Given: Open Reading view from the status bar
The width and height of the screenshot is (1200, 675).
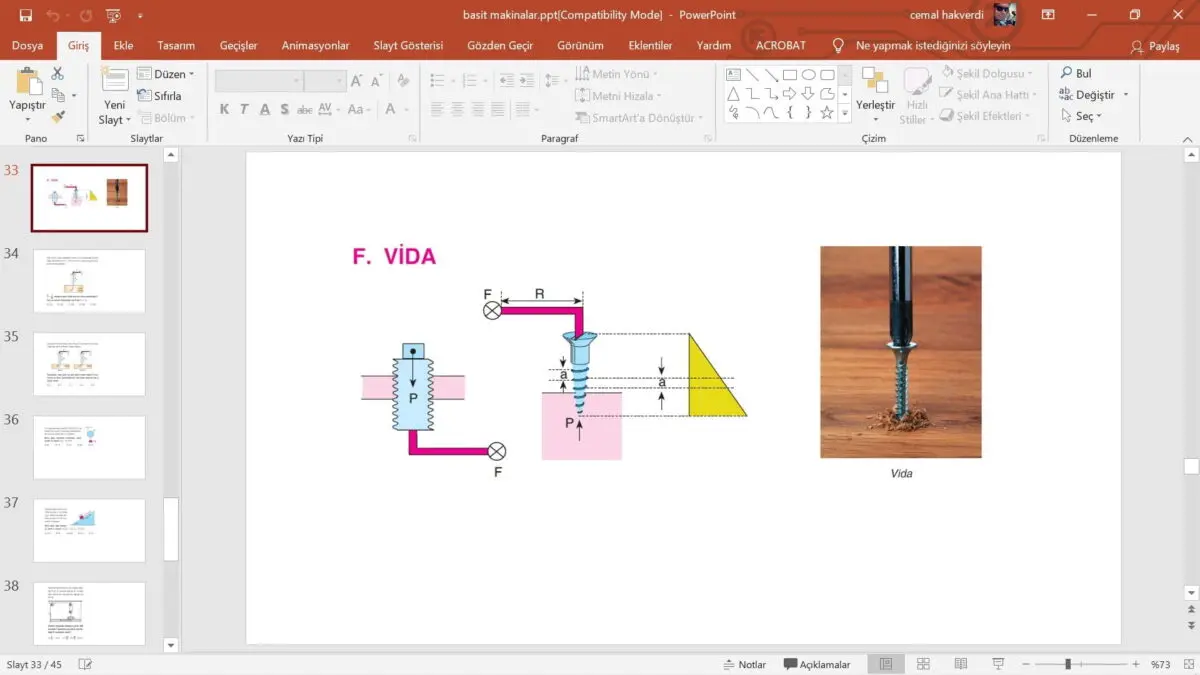Looking at the screenshot, I should (x=960, y=664).
